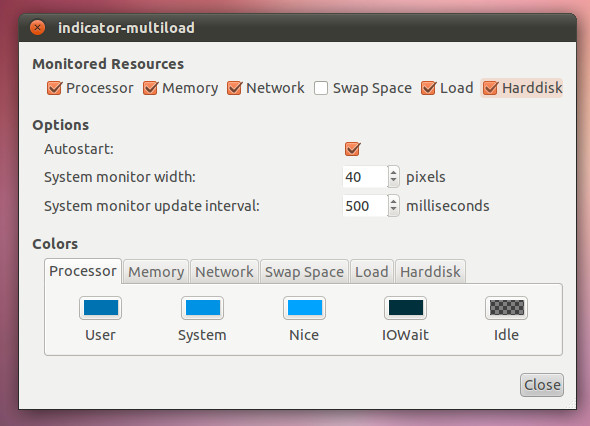
Task: Select the Swap Space colors tab
Action: tap(304, 272)
